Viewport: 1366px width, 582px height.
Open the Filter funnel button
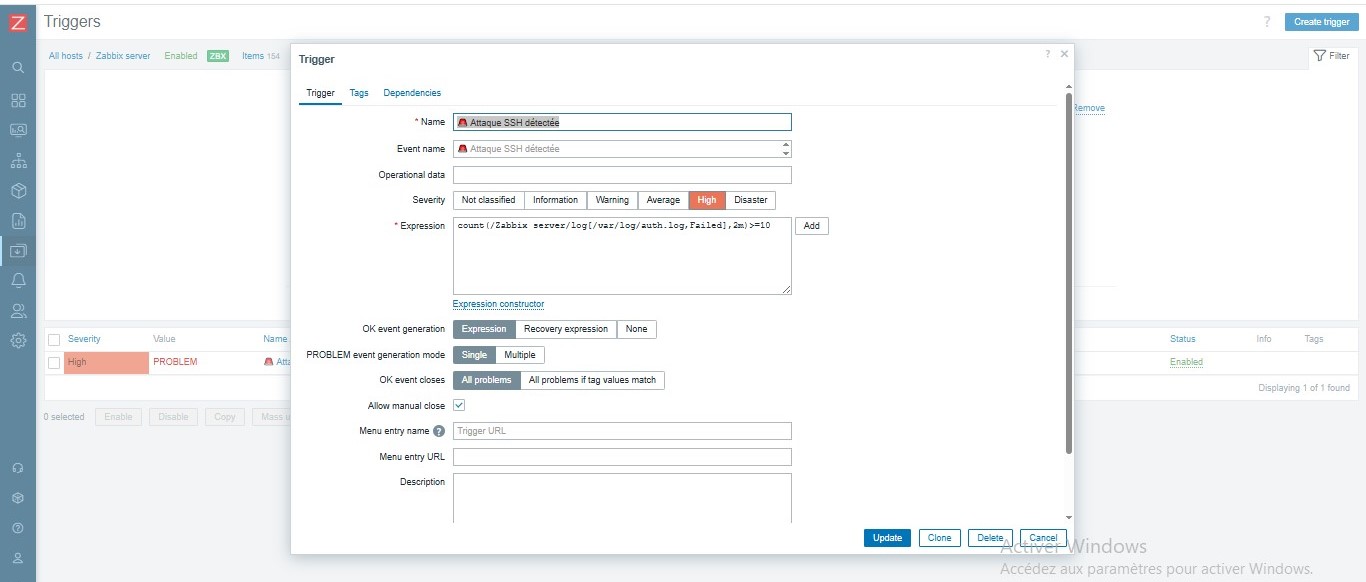pyautogui.click(x=1332, y=57)
